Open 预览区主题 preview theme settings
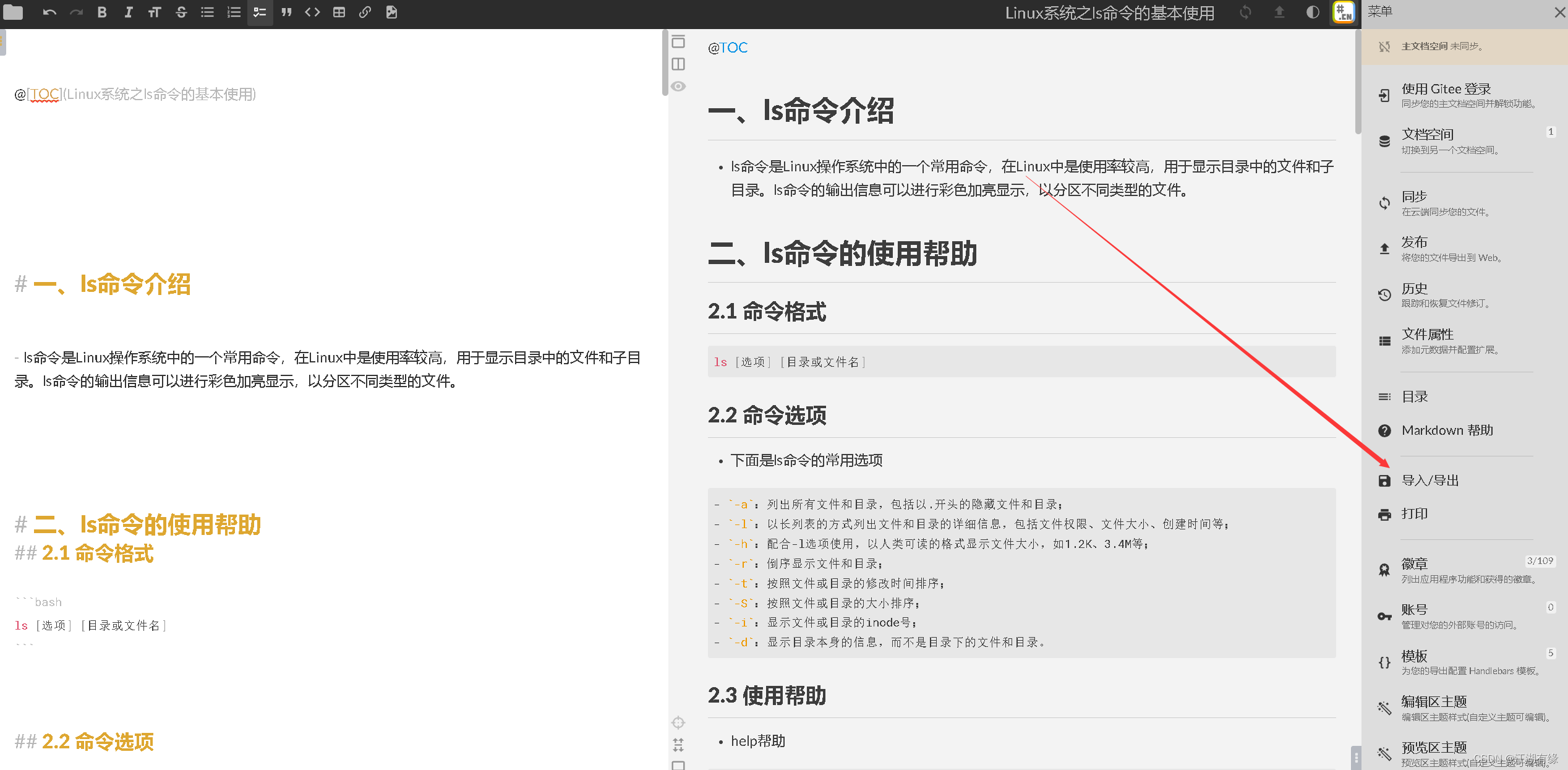 pyautogui.click(x=1464, y=754)
